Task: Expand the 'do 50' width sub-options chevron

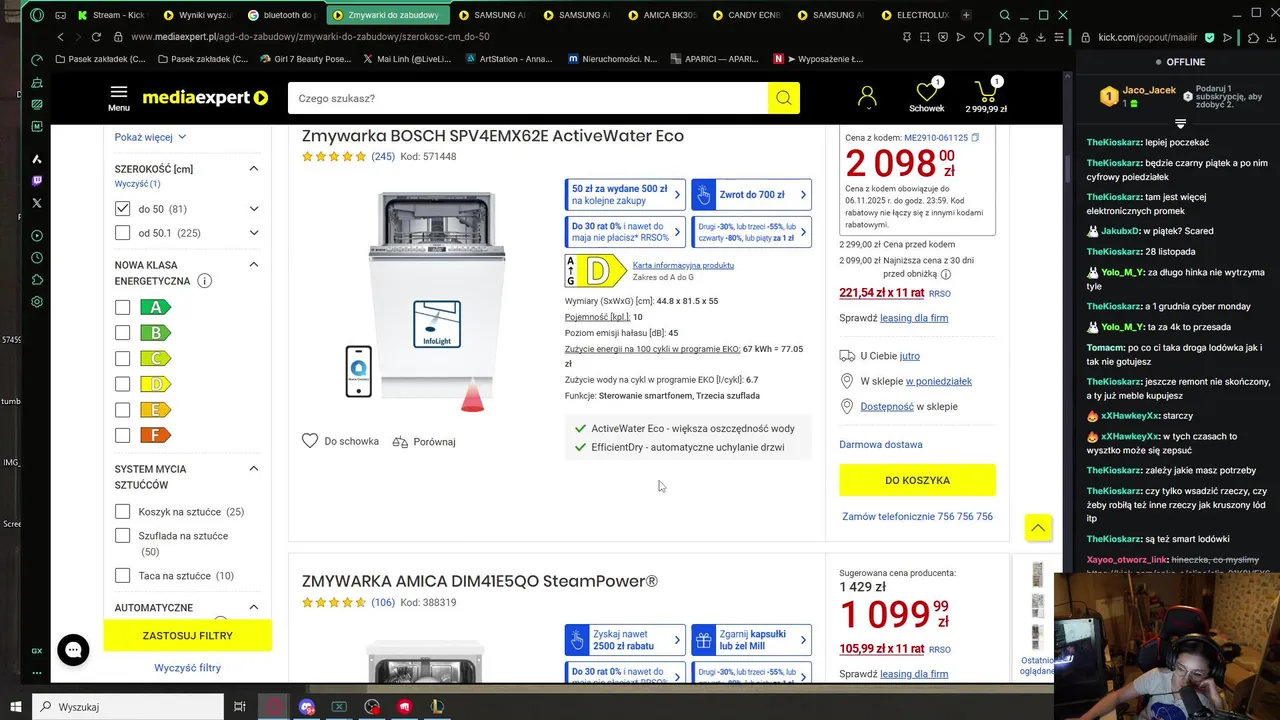Action: click(x=254, y=209)
